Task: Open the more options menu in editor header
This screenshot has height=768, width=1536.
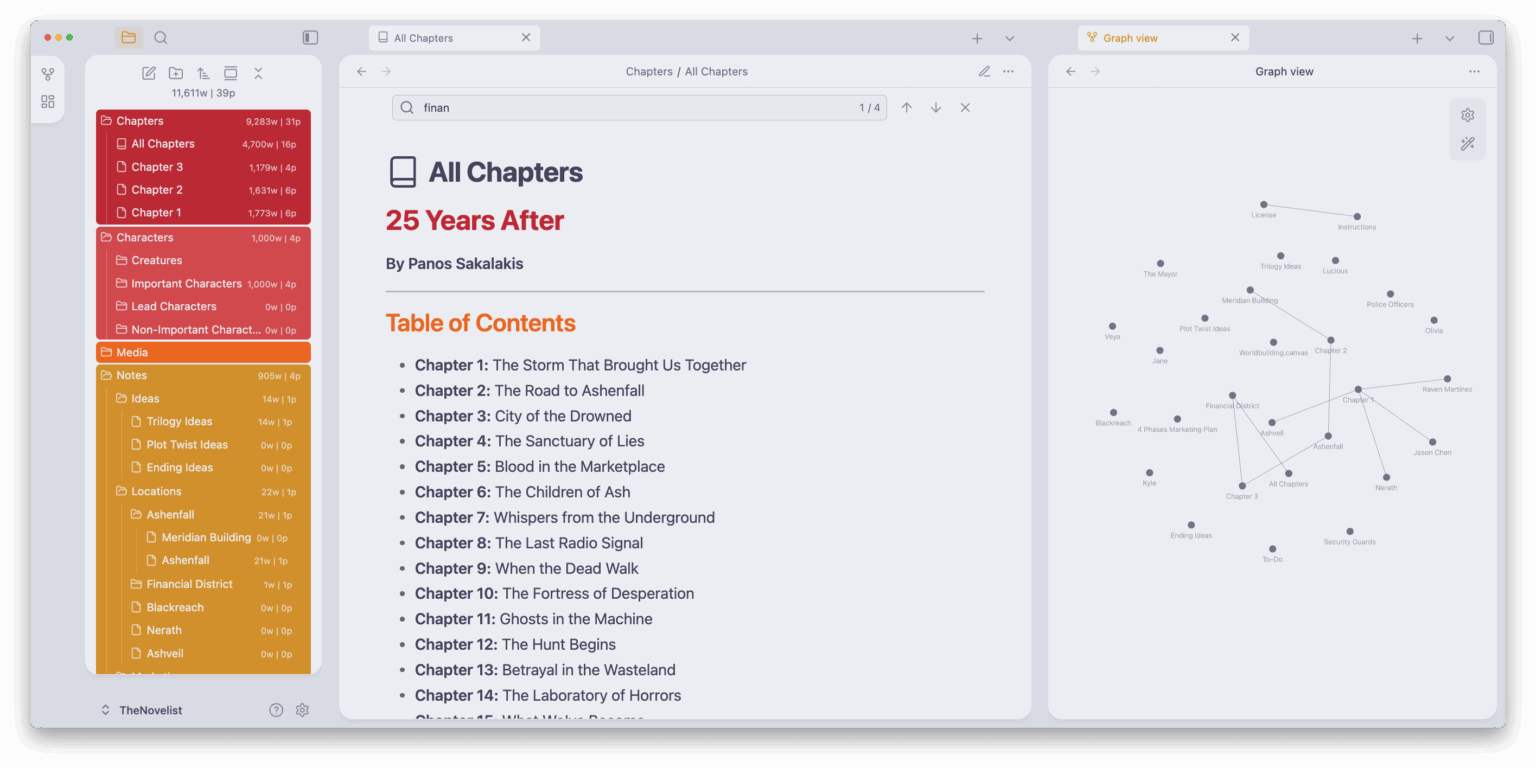Action: [1008, 71]
